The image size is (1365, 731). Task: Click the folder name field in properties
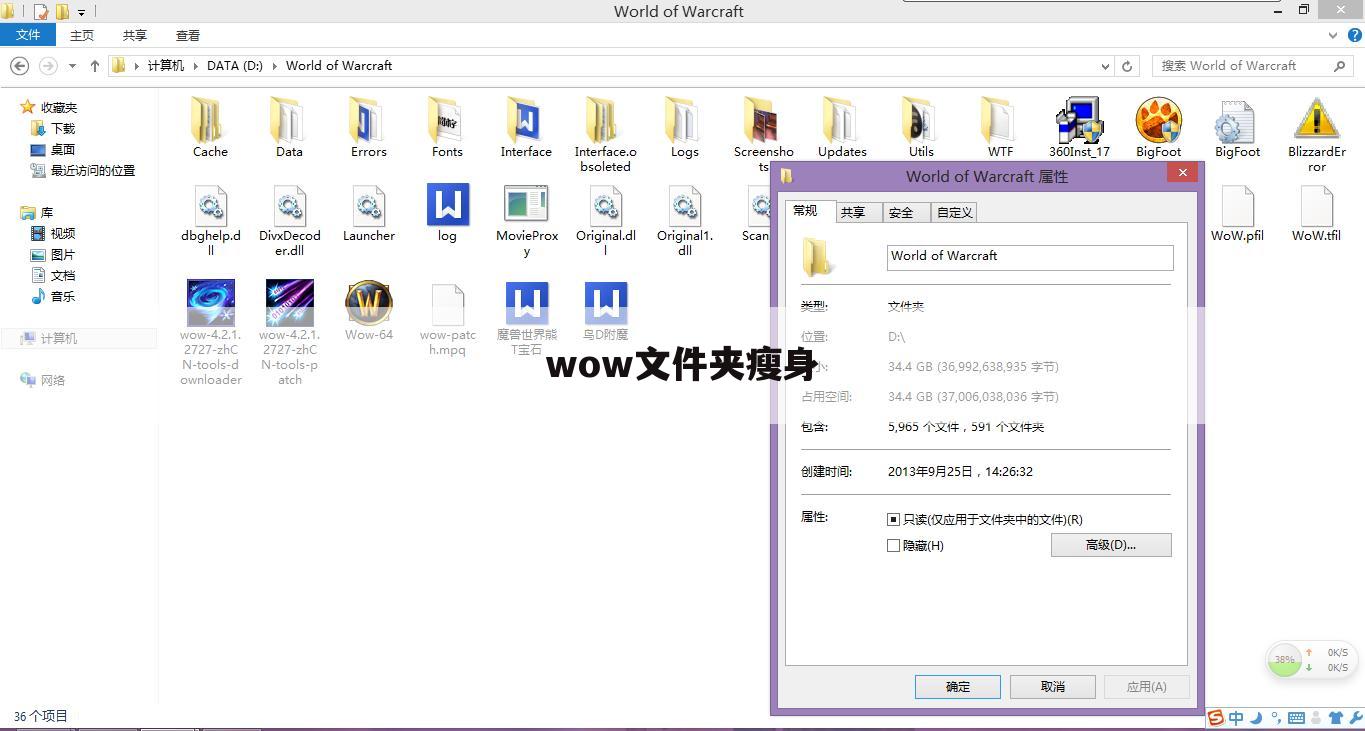coord(1030,257)
